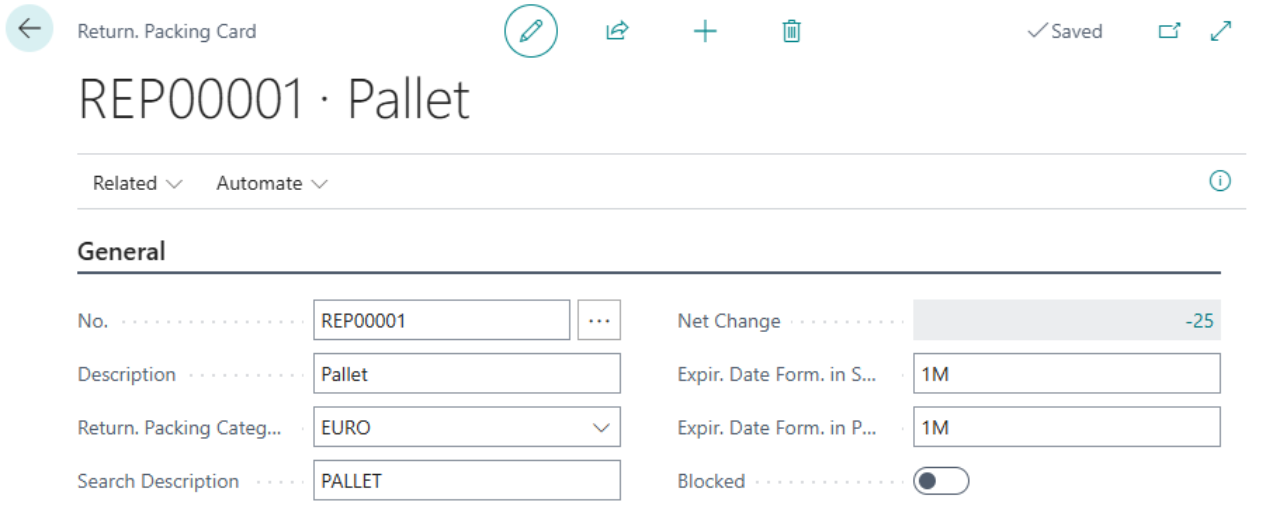Click the Net Change value -25
1280x523 pixels.
1199,321
